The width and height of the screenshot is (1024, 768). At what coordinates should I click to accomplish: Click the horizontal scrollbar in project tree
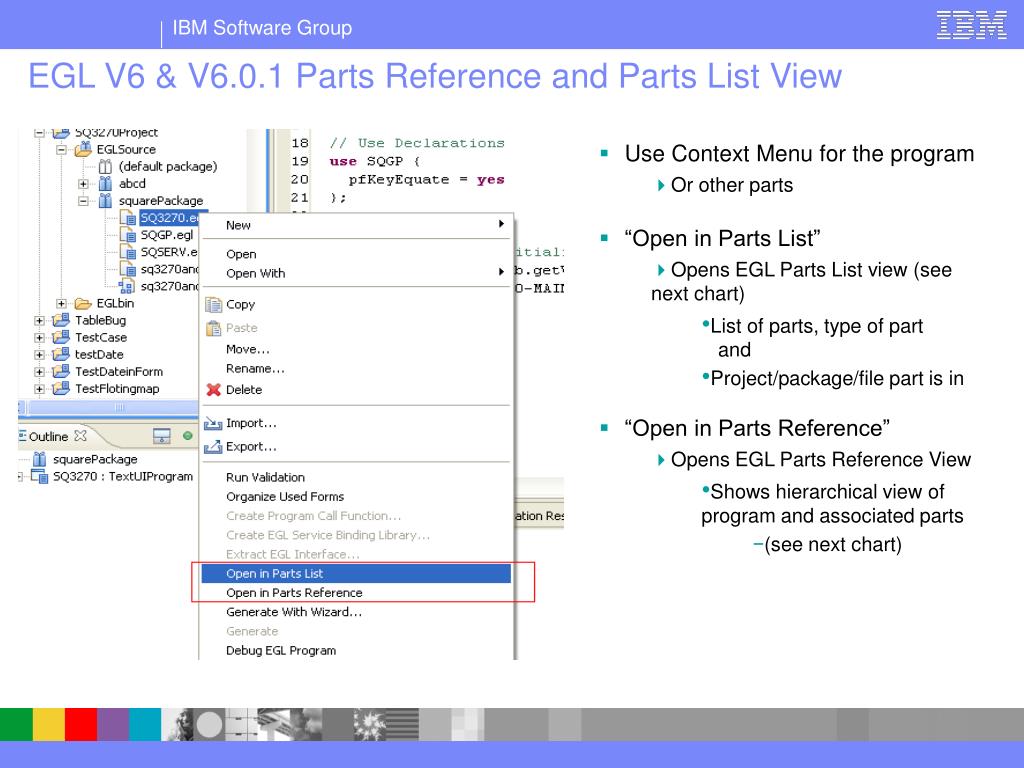coord(110,408)
